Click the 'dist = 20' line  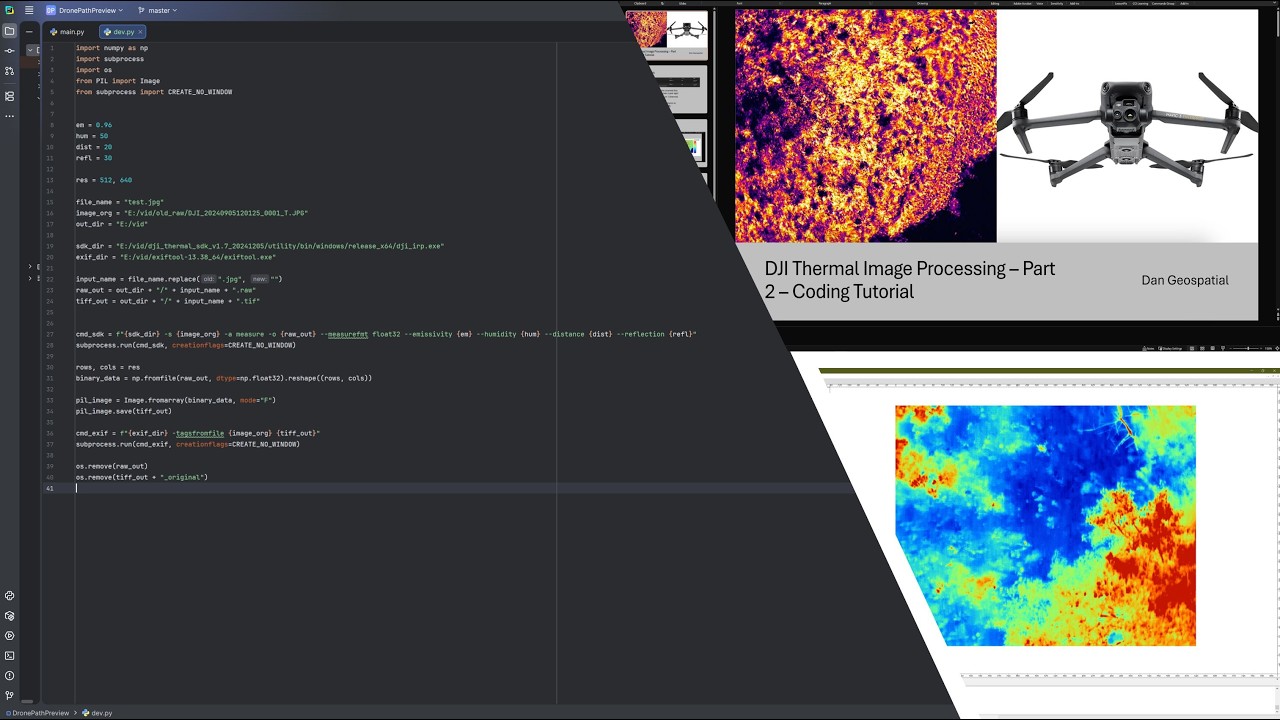pyautogui.click(x=94, y=147)
